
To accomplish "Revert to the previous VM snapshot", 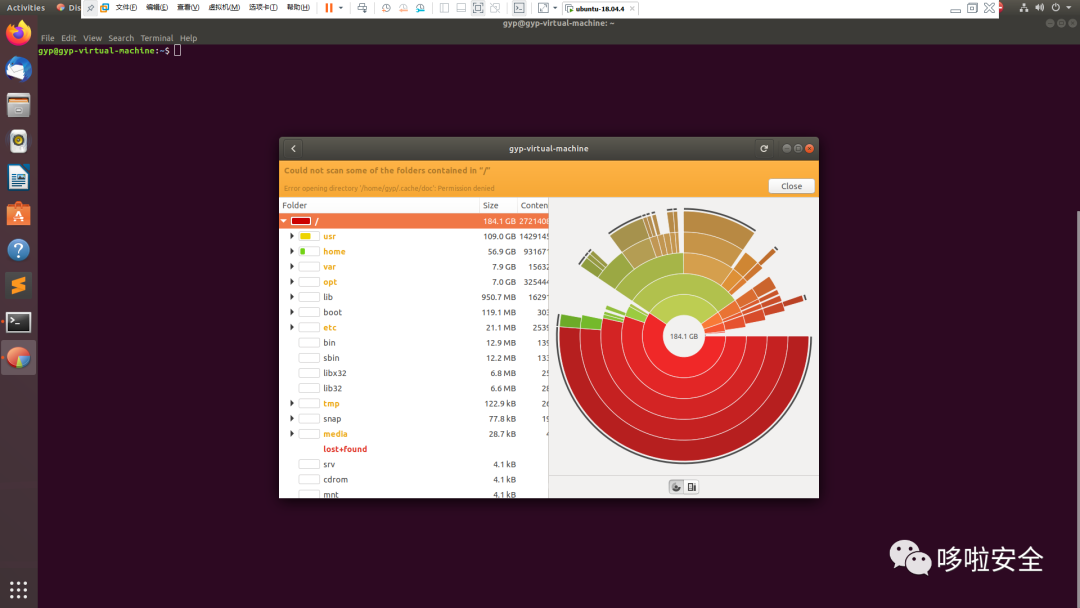I will pos(403,8).
